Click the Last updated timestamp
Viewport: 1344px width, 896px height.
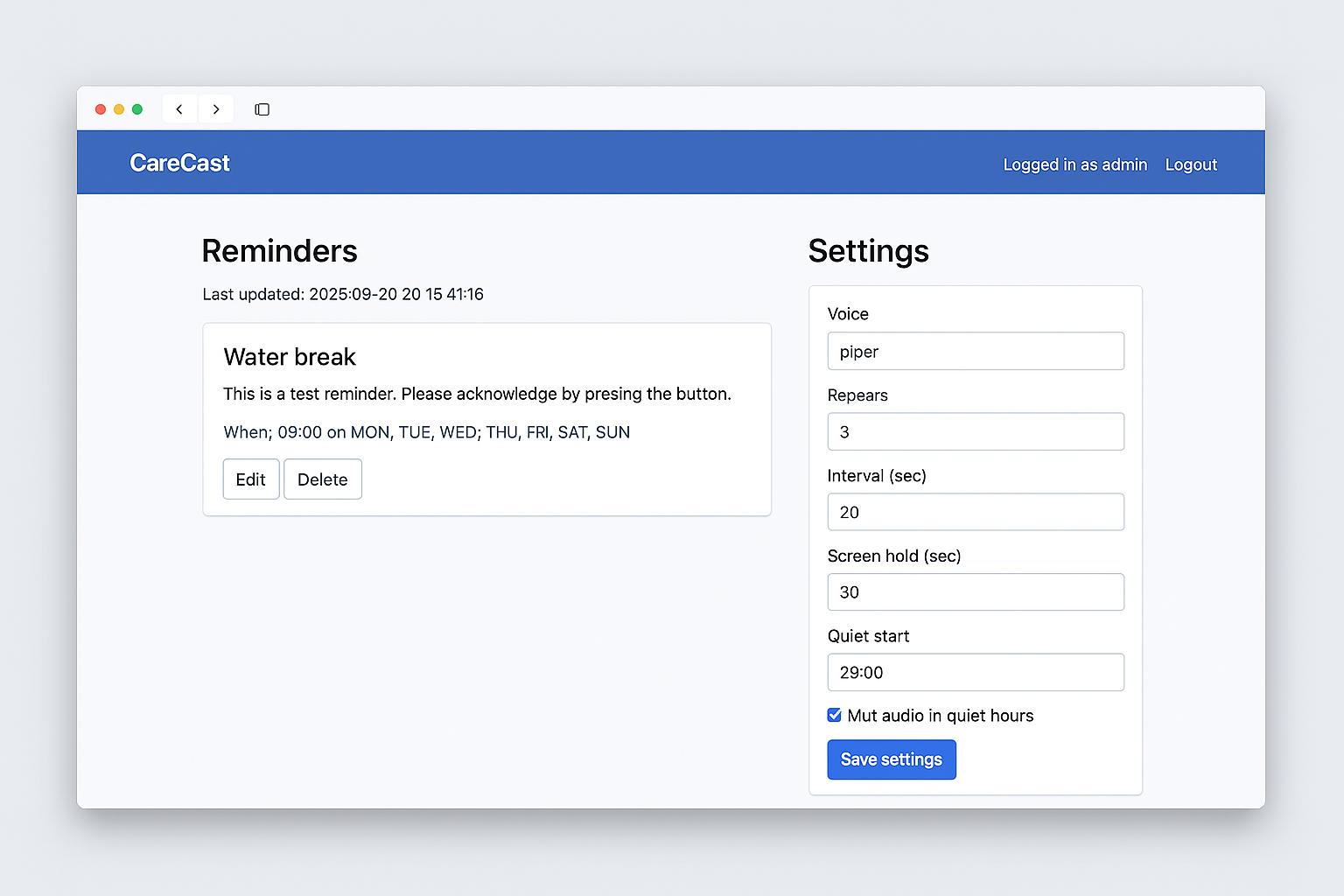click(x=343, y=294)
